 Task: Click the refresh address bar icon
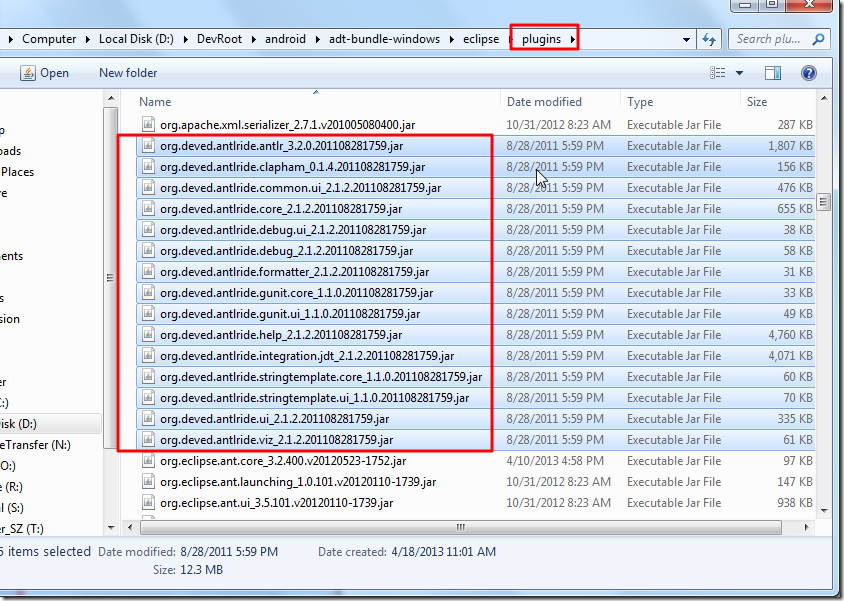[x=709, y=39]
